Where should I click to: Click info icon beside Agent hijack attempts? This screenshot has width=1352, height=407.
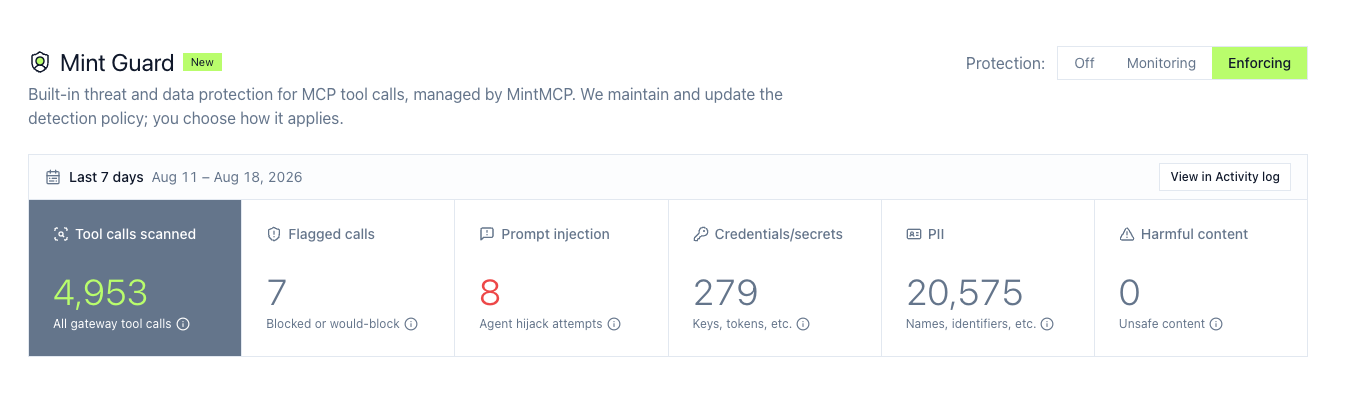tap(614, 324)
